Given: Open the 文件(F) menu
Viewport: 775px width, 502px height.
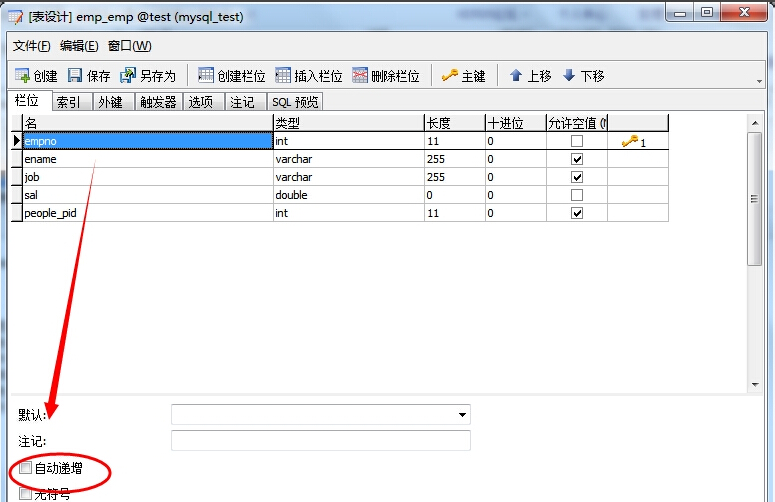Looking at the screenshot, I should [x=31, y=46].
